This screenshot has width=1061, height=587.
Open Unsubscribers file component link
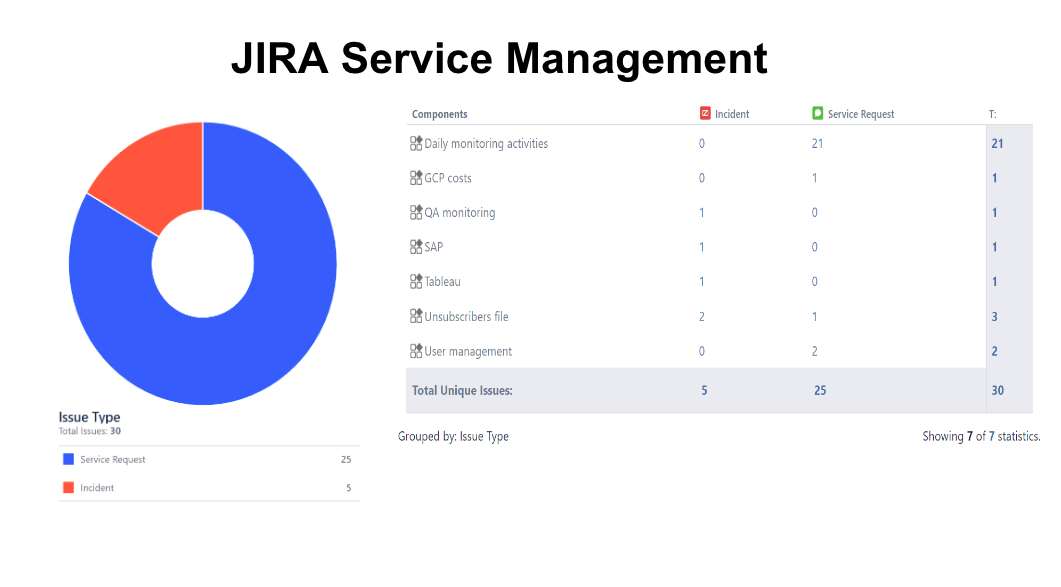point(466,316)
